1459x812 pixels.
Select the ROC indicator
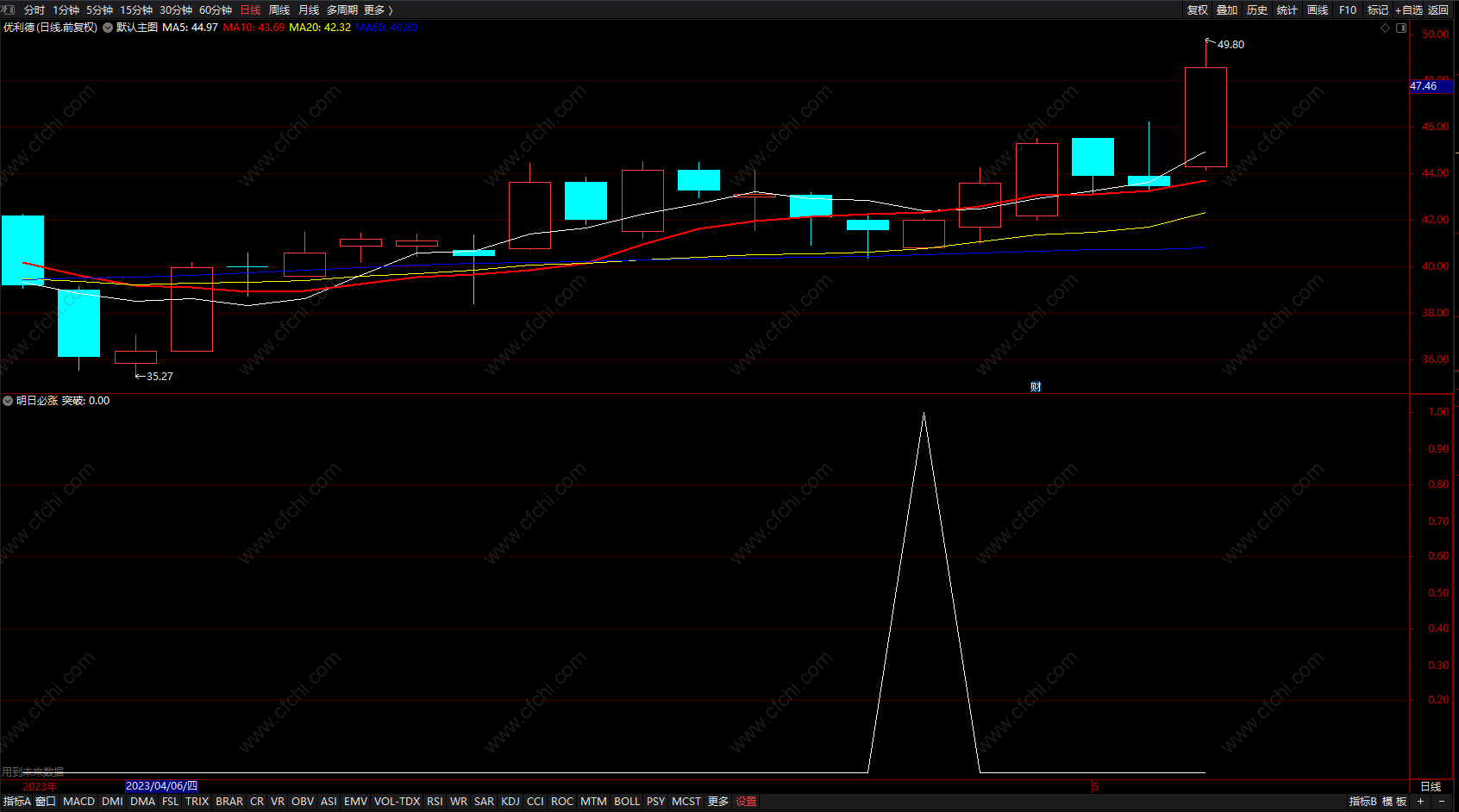(x=562, y=802)
